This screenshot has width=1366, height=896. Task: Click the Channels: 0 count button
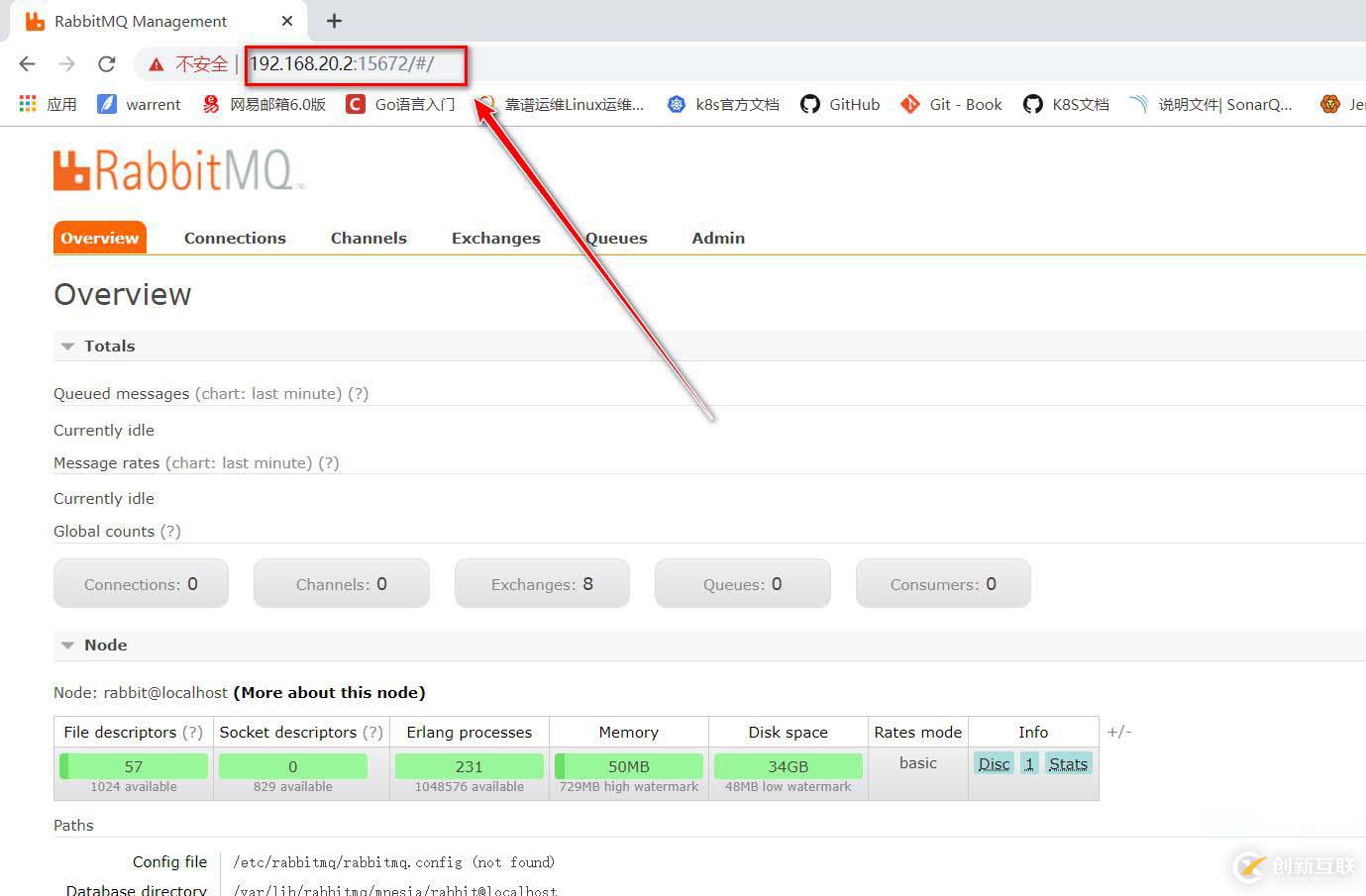[342, 584]
